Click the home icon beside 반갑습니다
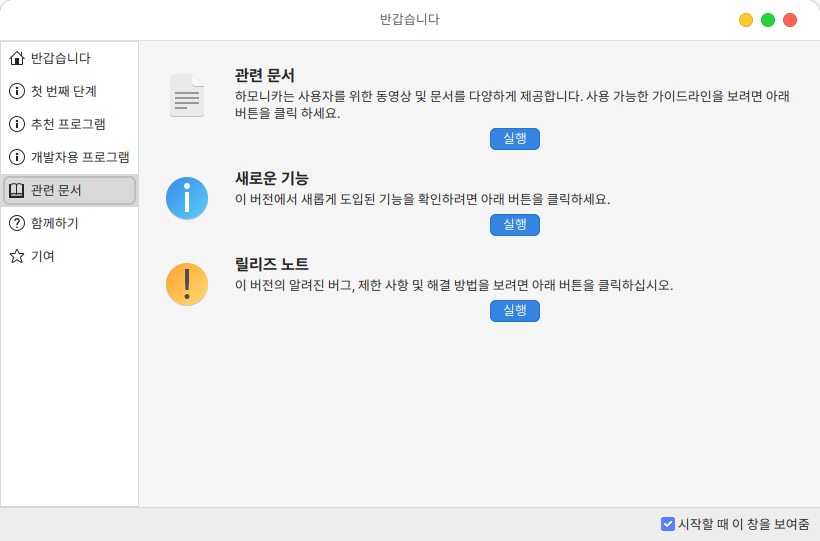The height and width of the screenshot is (541, 820). coord(17,58)
